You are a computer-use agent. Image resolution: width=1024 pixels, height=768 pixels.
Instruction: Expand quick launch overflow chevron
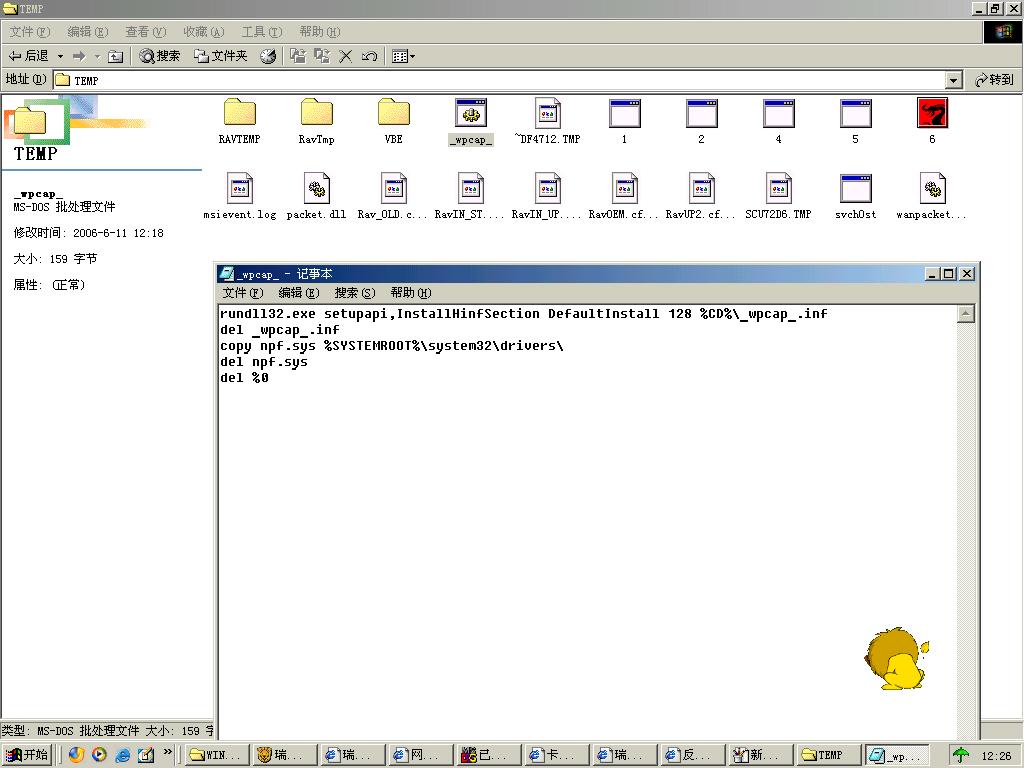tap(168, 752)
